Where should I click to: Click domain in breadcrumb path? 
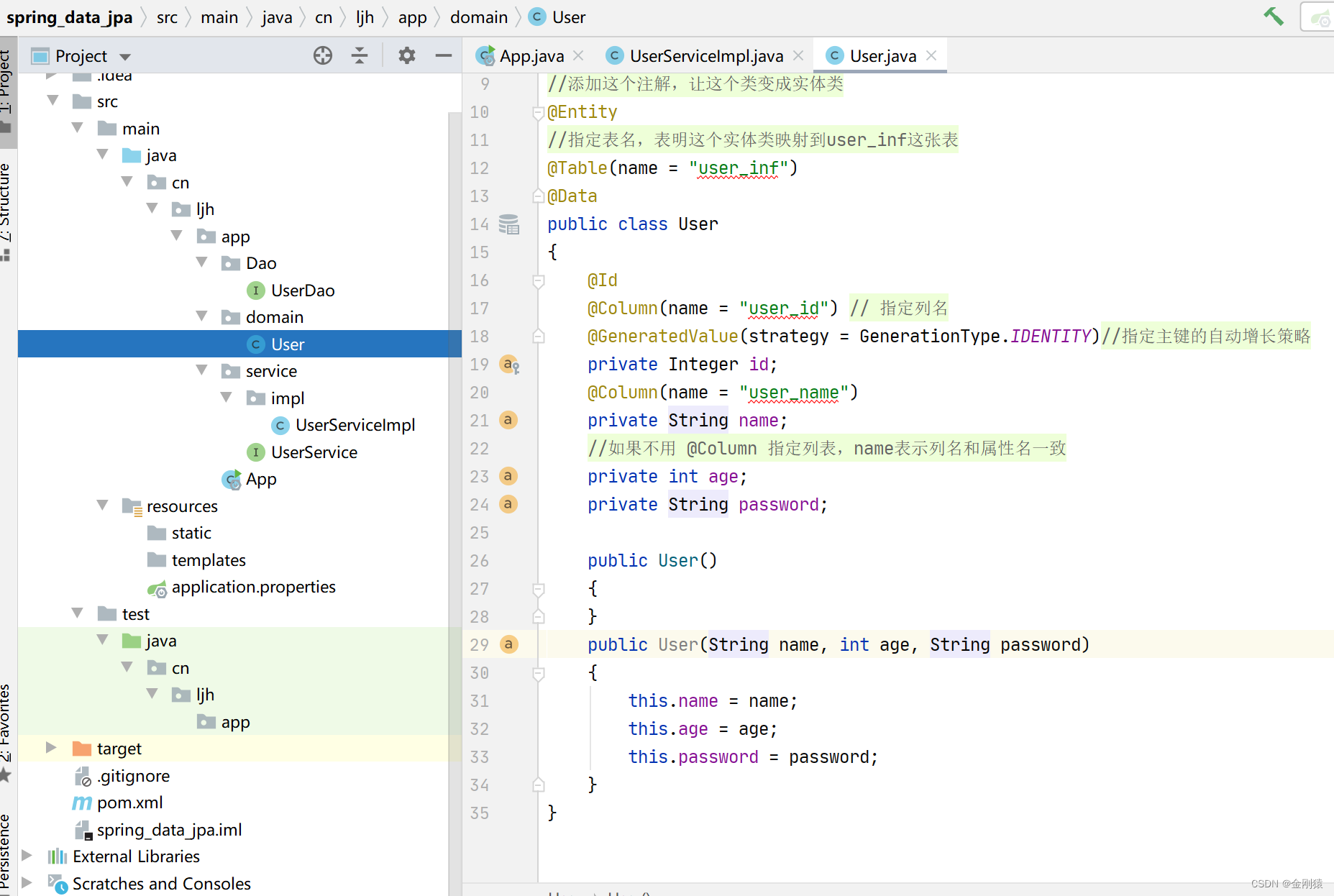(478, 17)
